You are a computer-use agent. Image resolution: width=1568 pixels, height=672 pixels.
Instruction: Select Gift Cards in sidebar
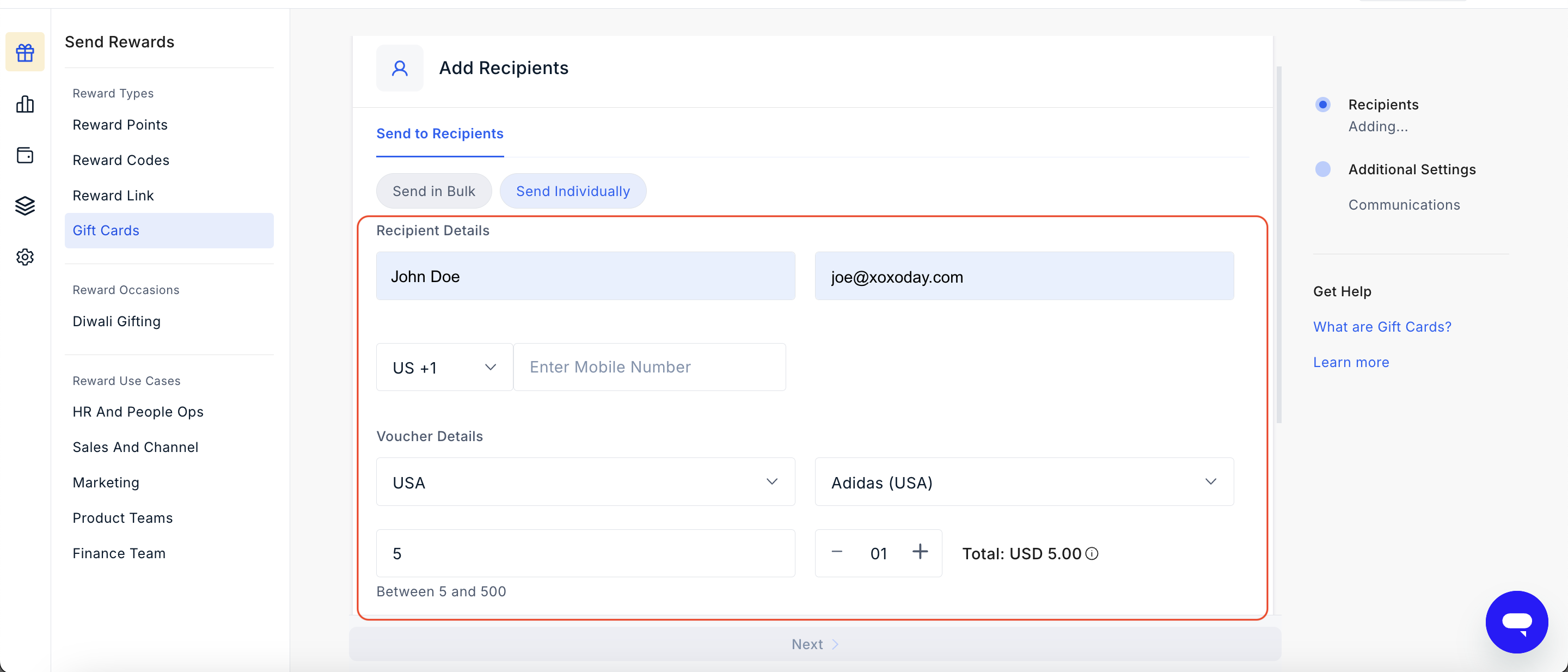[x=169, y=231]
